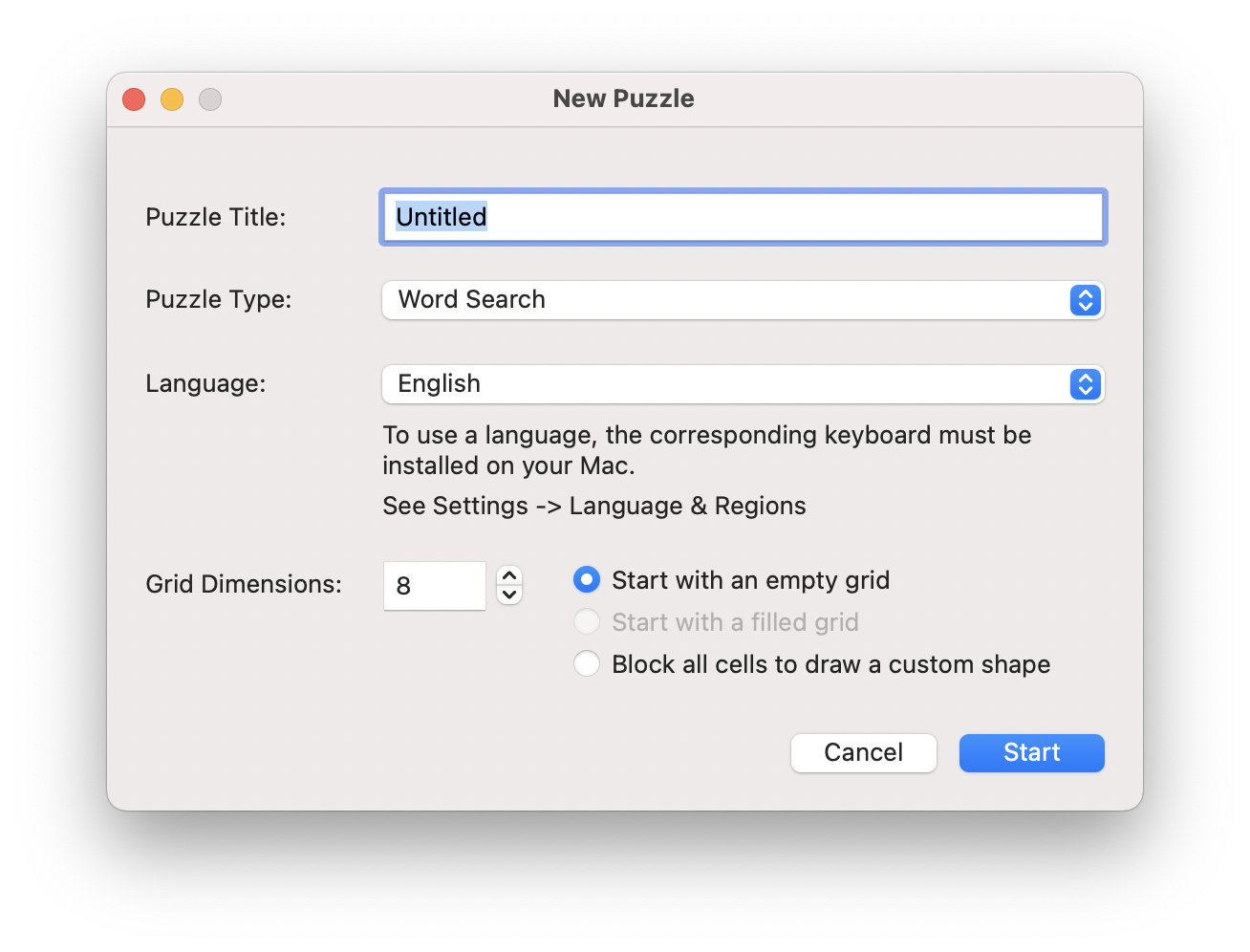Click the grayed-out zoom button
Screen dimensions: 1250x952
click(209, 98)
